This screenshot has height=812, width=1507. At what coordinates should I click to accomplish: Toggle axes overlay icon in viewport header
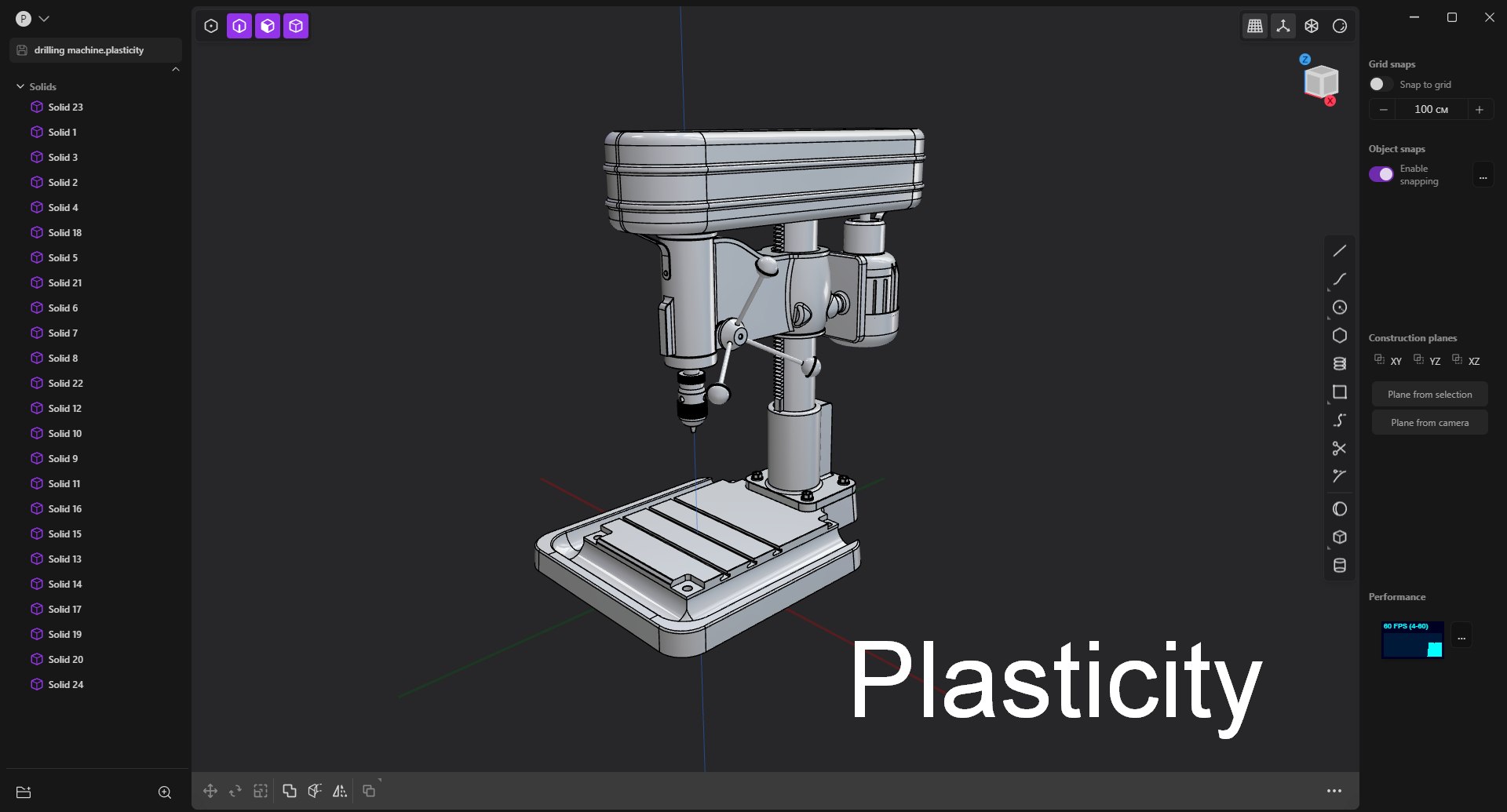point(1283,26)
